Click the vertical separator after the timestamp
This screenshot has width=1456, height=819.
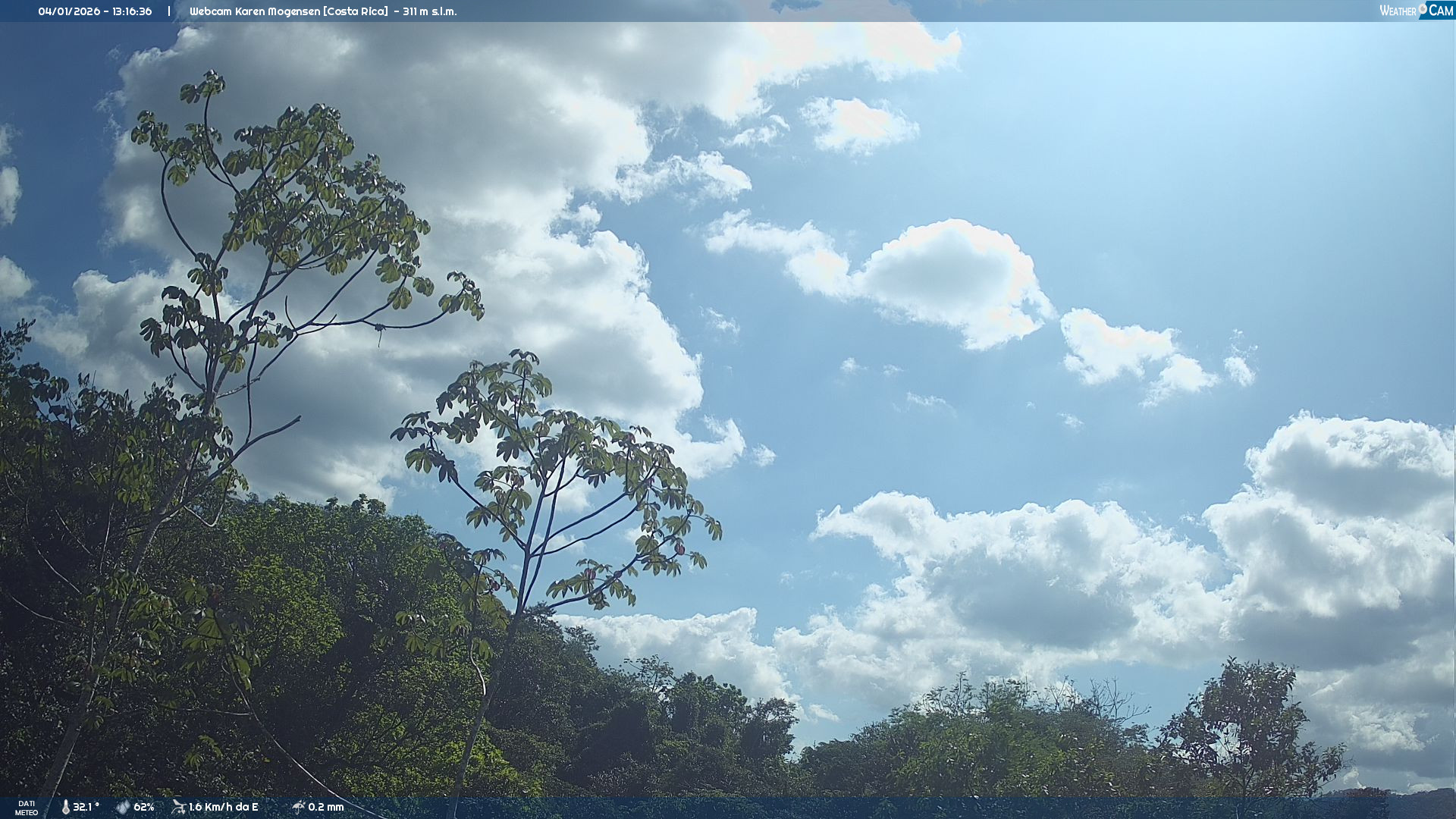click(169, 11)
